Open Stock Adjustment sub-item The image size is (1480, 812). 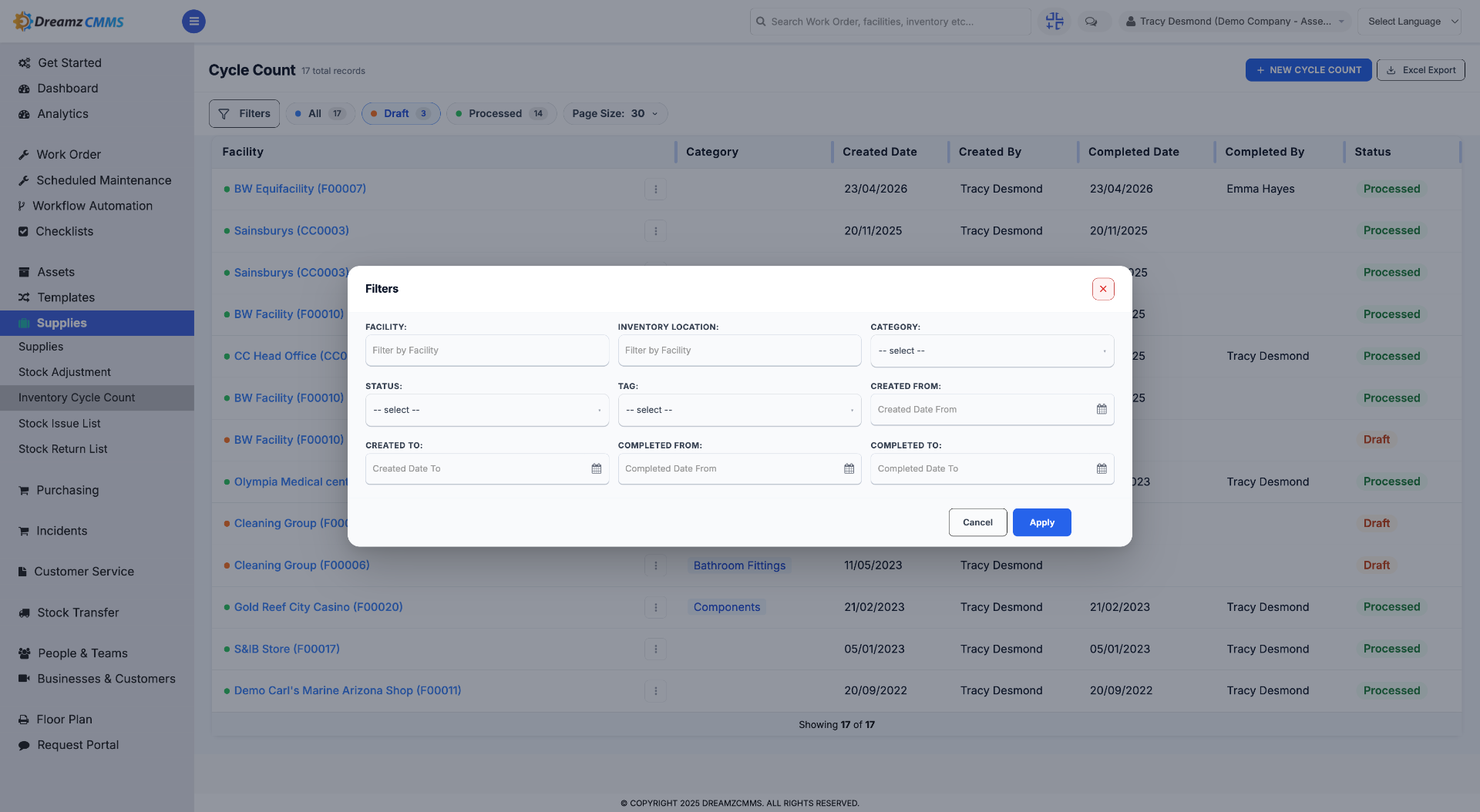(x=65, y=372)
